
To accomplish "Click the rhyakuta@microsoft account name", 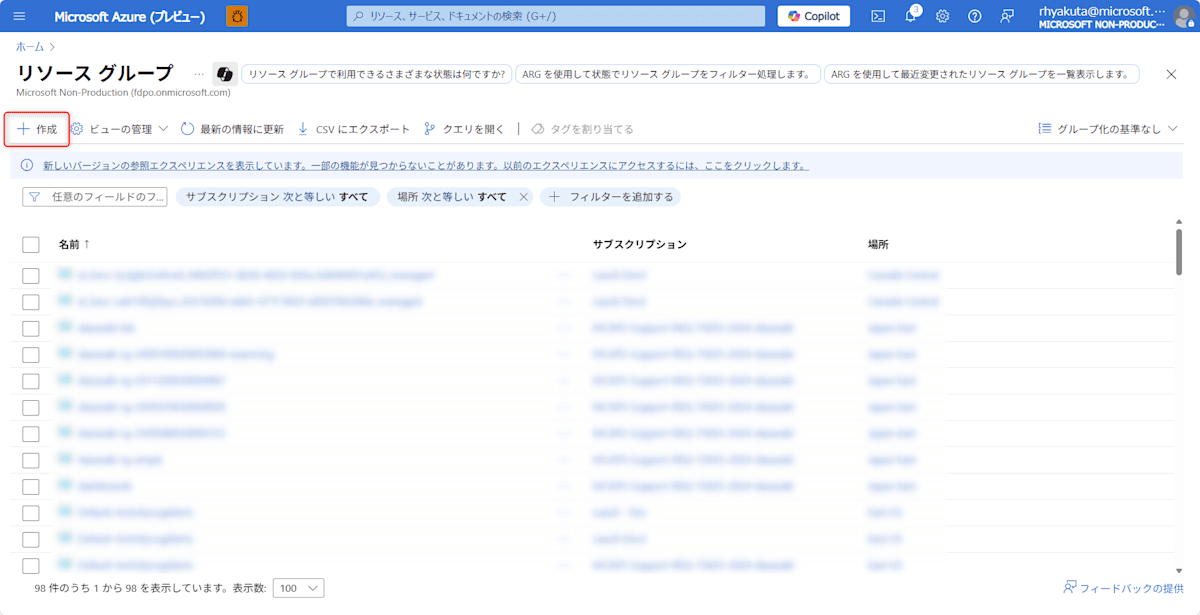I will (x=1102, y=10).
